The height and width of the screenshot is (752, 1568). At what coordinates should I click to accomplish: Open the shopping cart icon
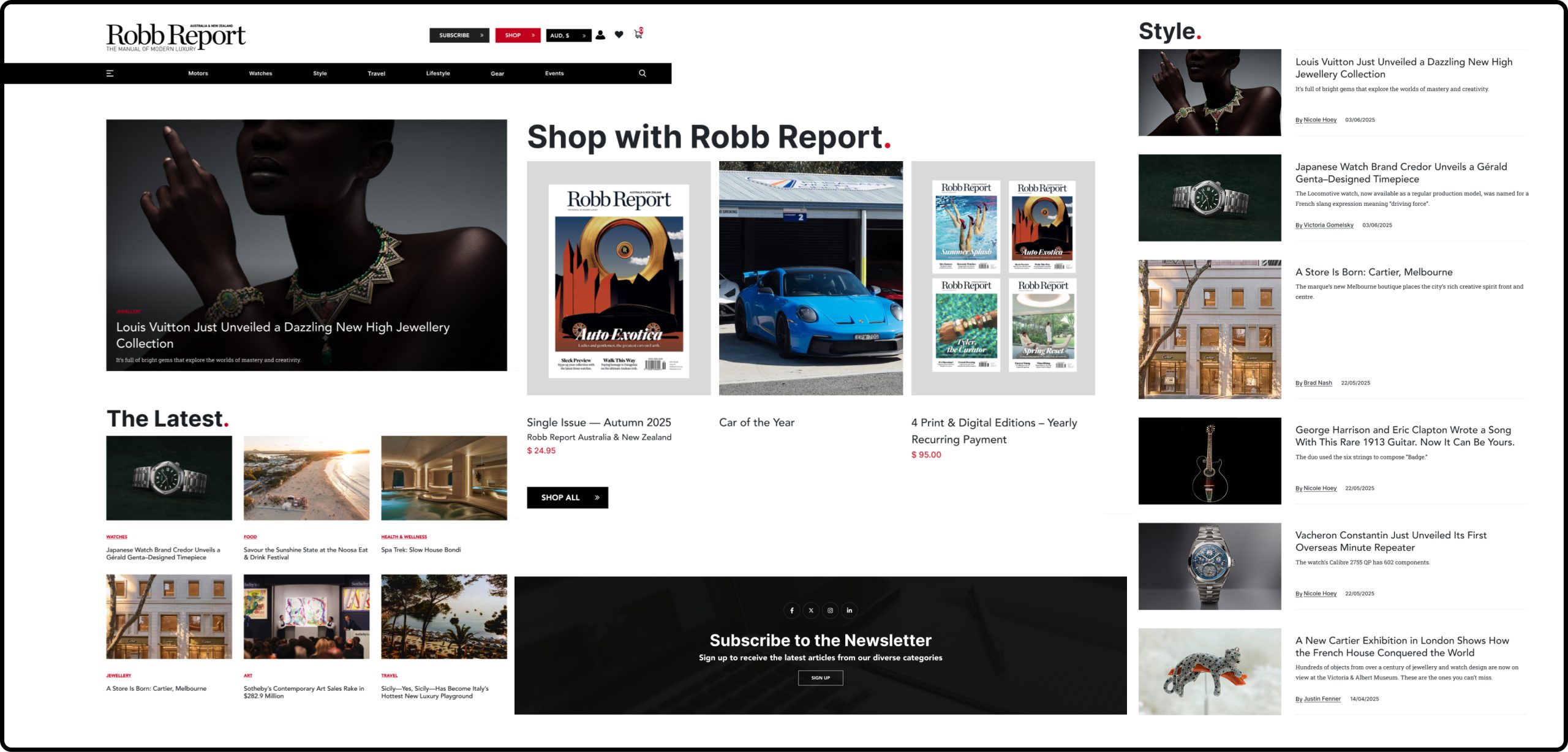(x=638, y=34)
